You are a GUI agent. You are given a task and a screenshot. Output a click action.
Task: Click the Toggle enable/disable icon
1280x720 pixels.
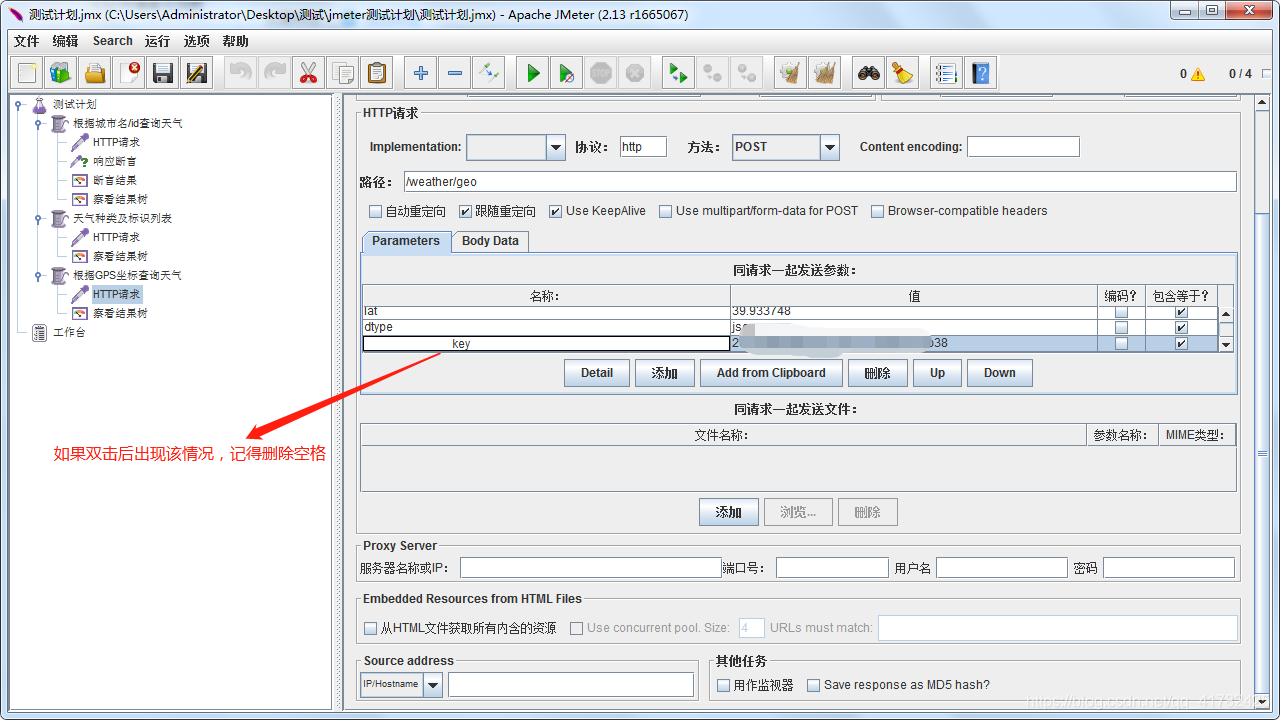pyautogui.click(x=489, y=73)
